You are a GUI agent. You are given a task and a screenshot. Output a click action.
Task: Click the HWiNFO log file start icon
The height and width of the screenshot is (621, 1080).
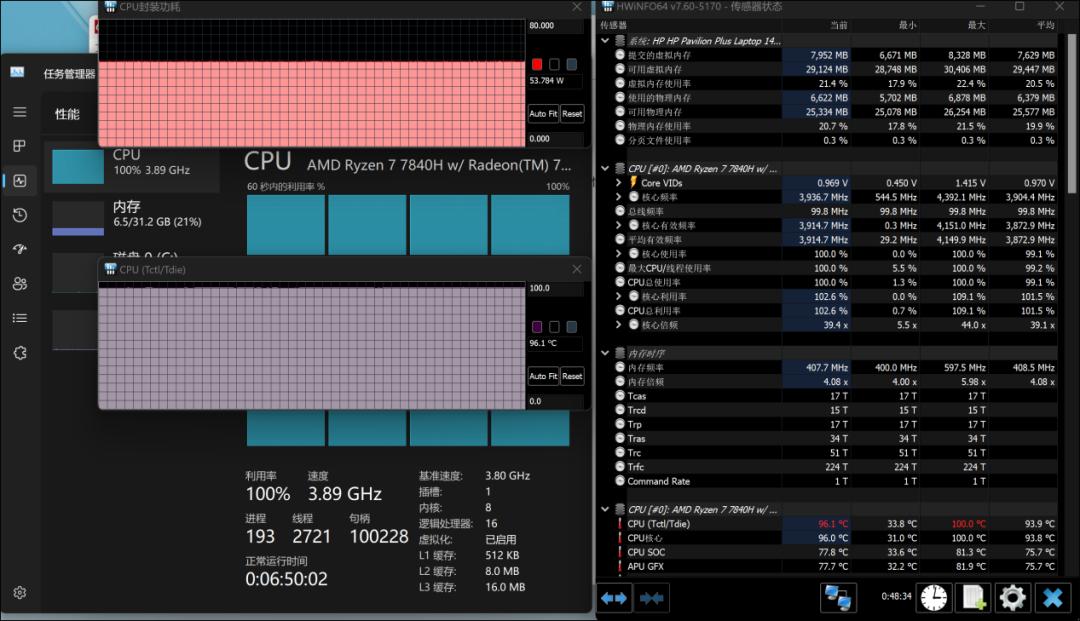click(x=973, y=598)
